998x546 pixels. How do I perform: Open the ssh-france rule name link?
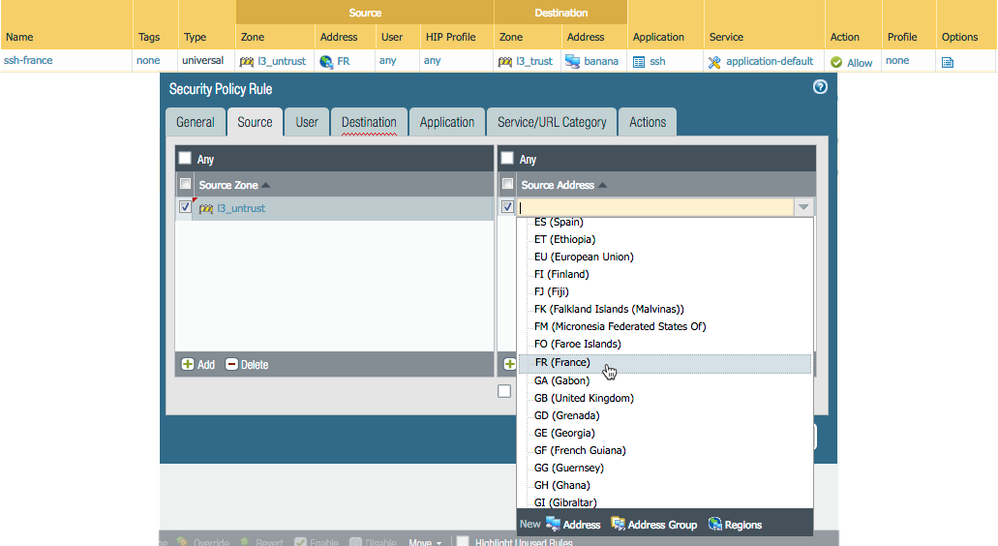29,61
